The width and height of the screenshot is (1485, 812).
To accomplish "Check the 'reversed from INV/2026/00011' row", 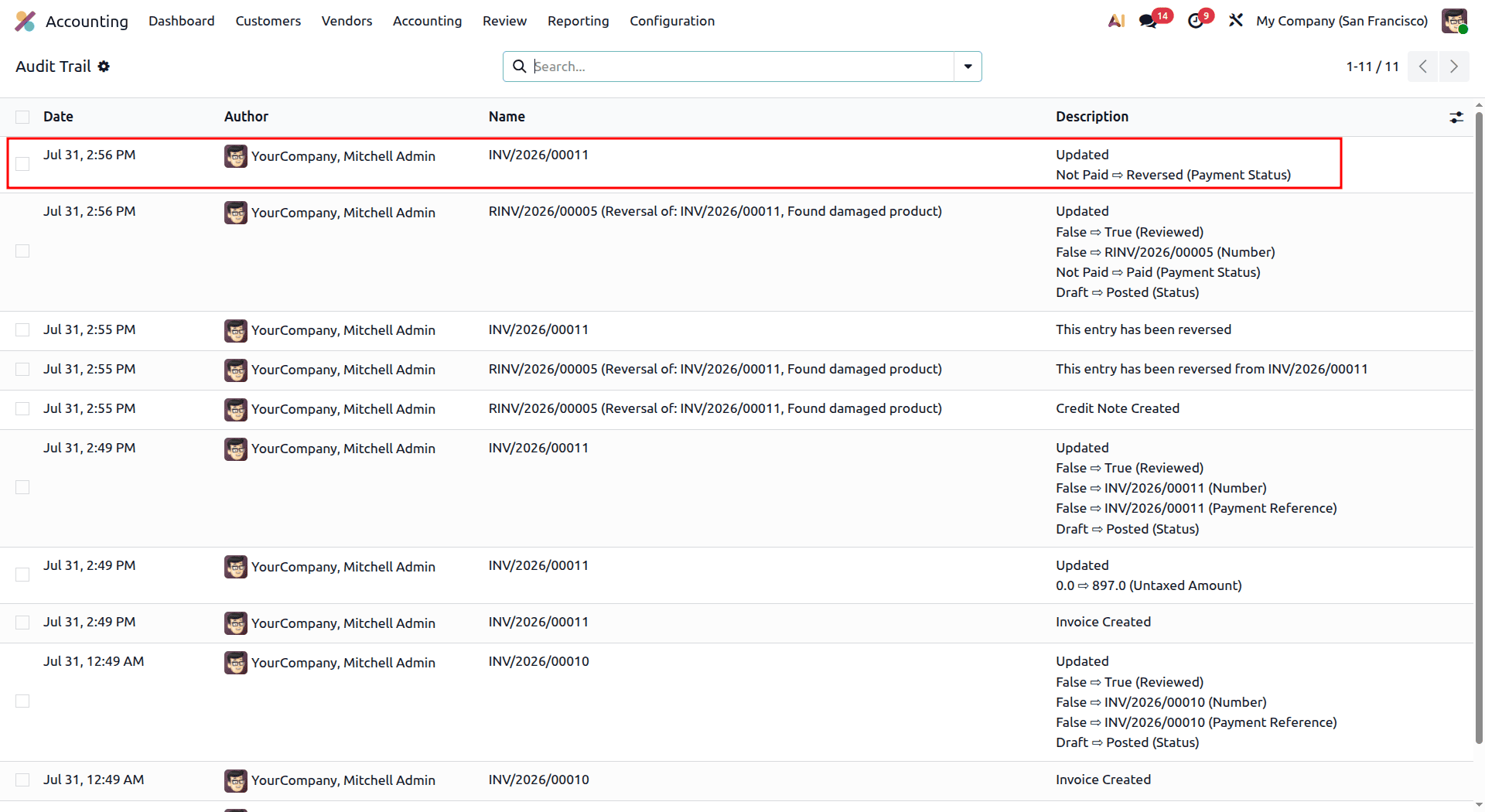I will pyautogui.click(x=22, y=370).
